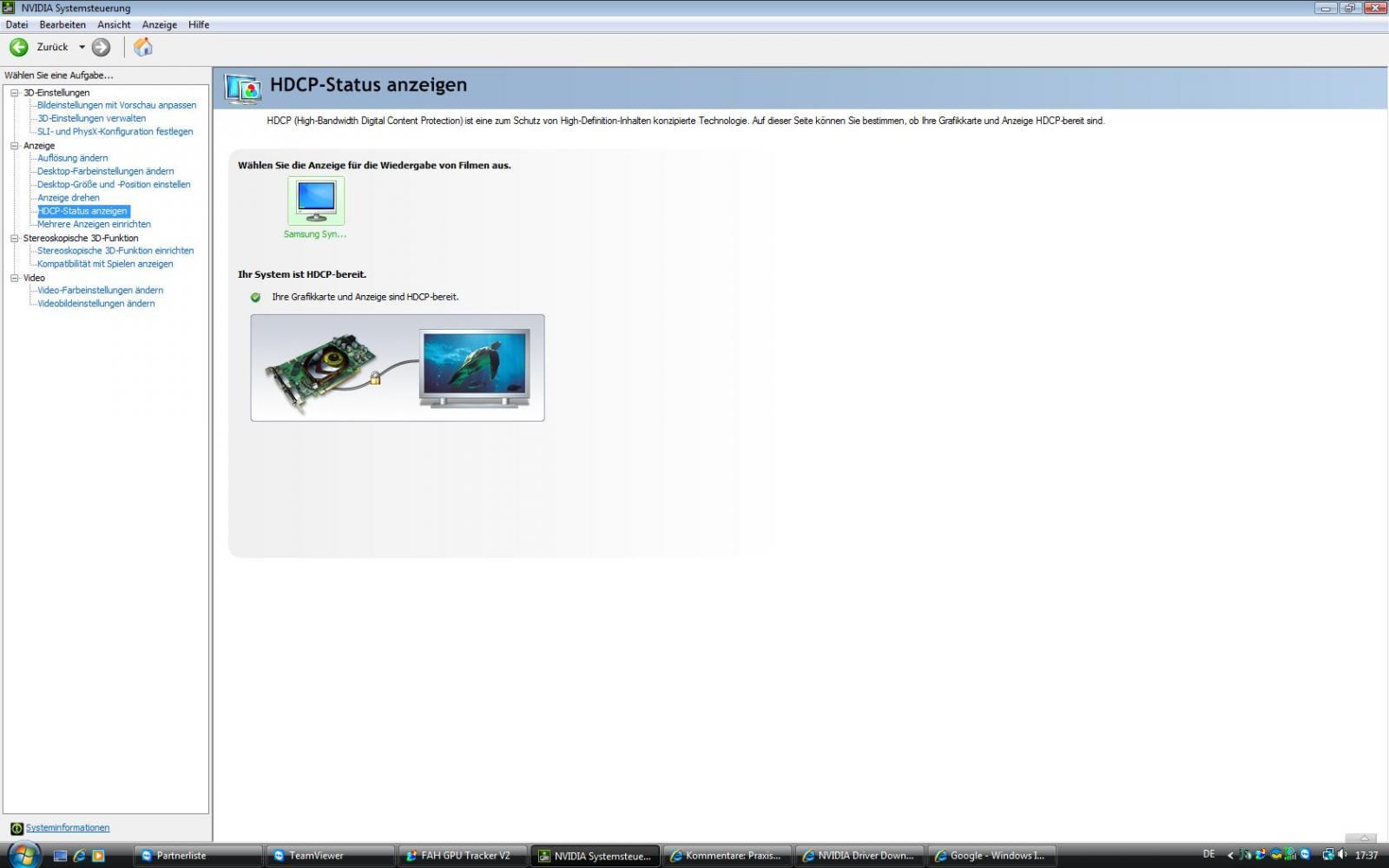Open Auflösung ändern
This screenshot has width=1389, height=868.
click(72, 158)
